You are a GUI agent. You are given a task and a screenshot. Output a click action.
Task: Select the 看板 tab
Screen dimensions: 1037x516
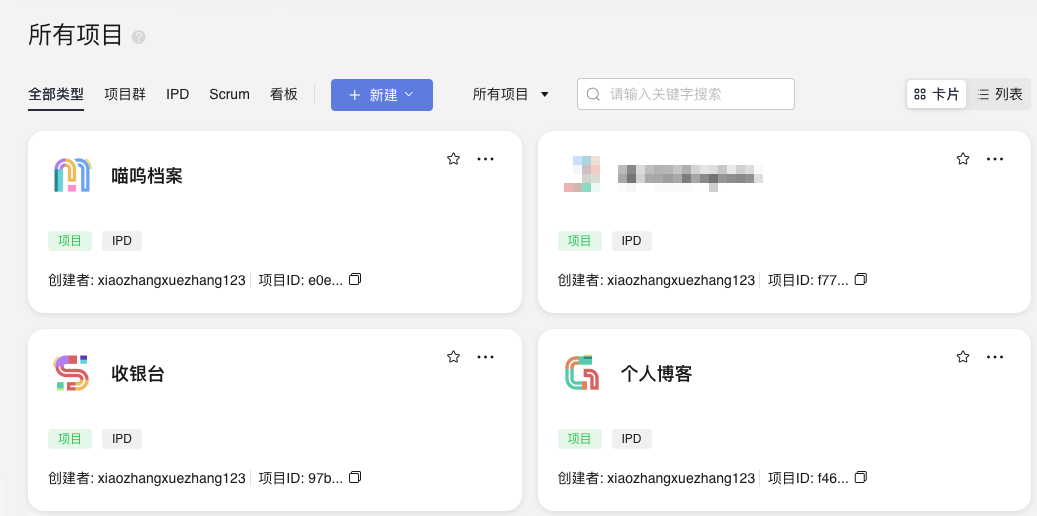tap(284, 94)
